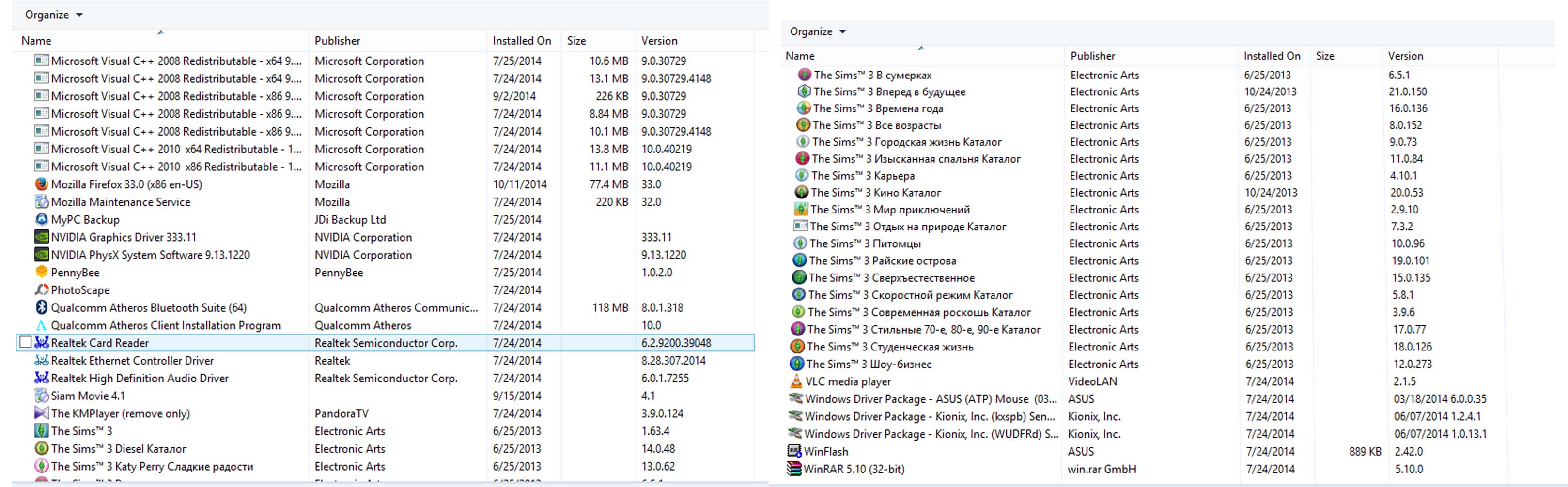Image resolution: width=1568 pixels, height=487 pixels.
Task: Click the NVIDIA PhysX System Software icon
Action: tap(41, 254)
